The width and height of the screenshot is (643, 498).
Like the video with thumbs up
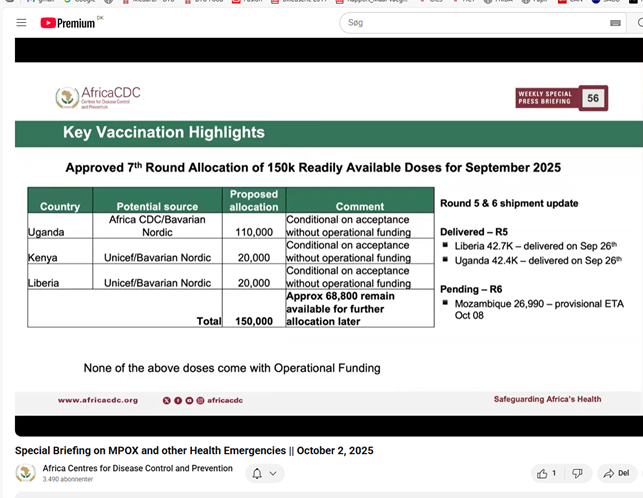(x=547, y=473)
